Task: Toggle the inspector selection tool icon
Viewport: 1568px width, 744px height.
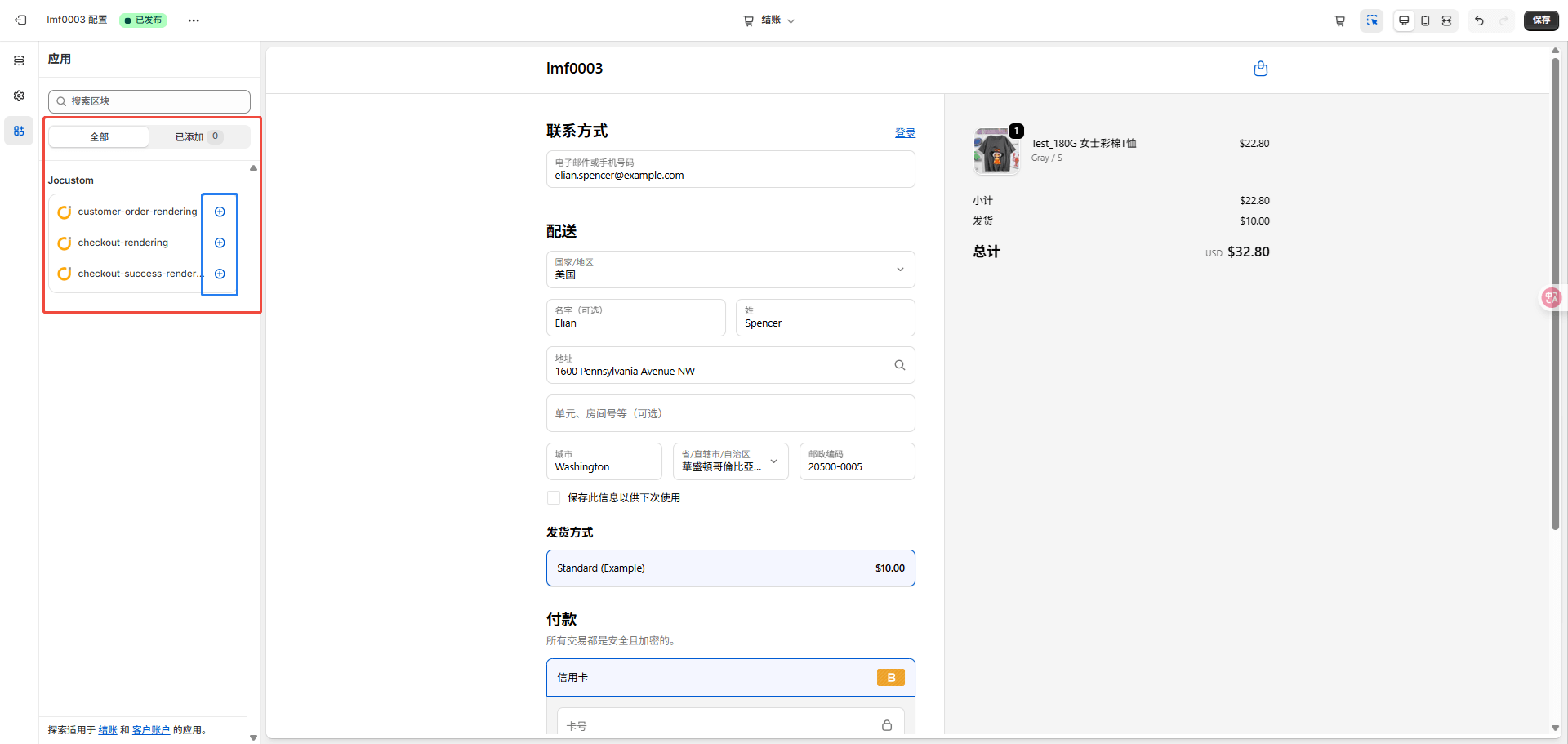Action: pos(1372,20)
